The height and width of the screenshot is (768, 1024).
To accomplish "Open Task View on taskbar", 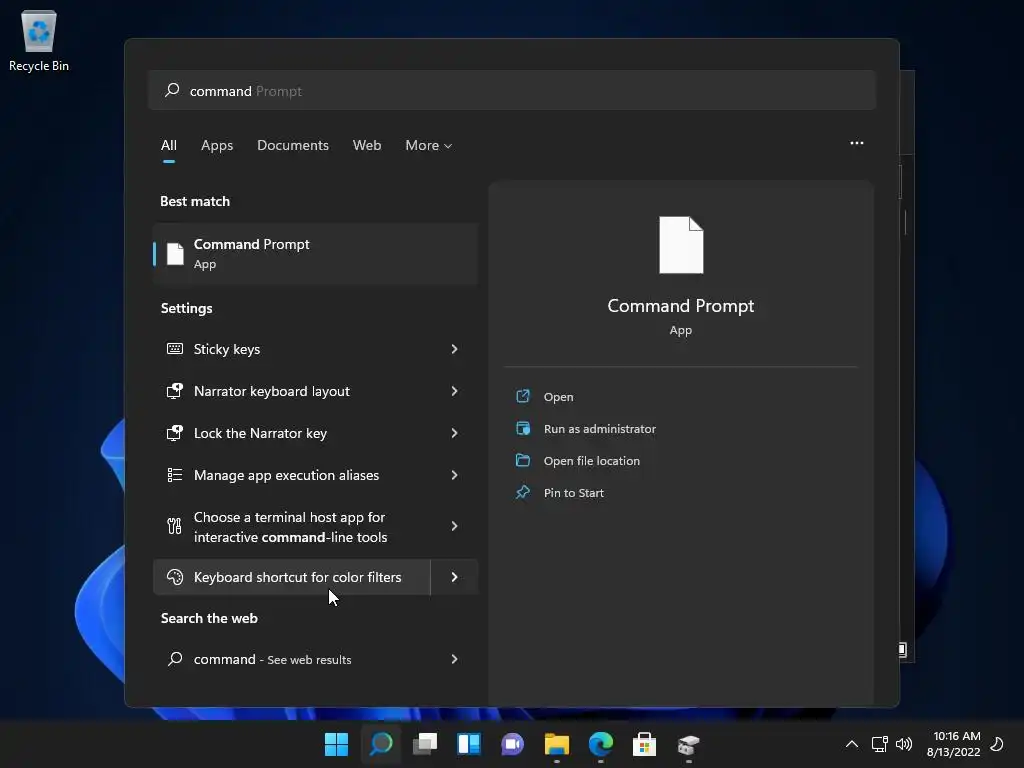I will (424, 744).
